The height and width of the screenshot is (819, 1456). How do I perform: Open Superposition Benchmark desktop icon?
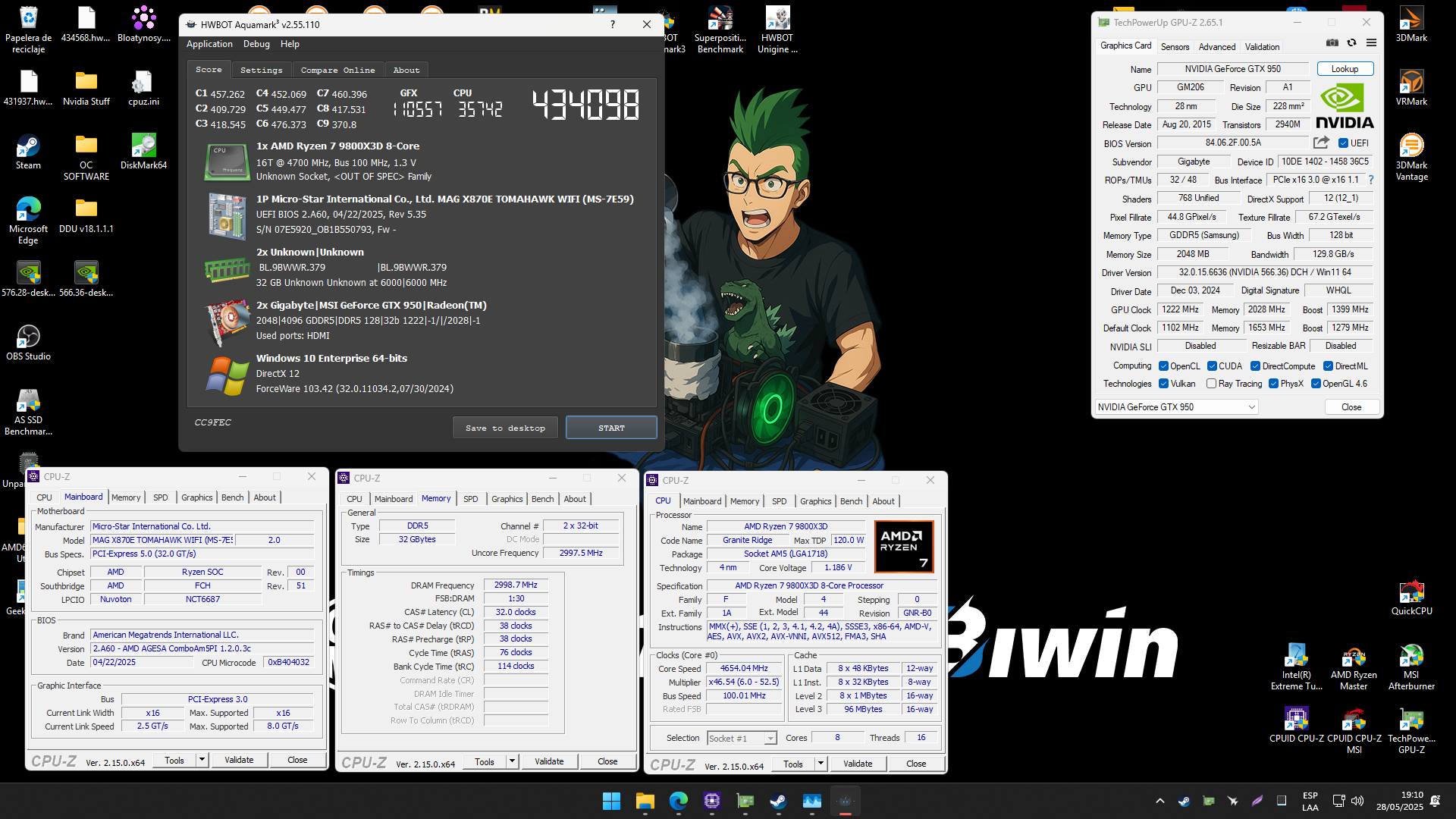(x=720, y=30)
